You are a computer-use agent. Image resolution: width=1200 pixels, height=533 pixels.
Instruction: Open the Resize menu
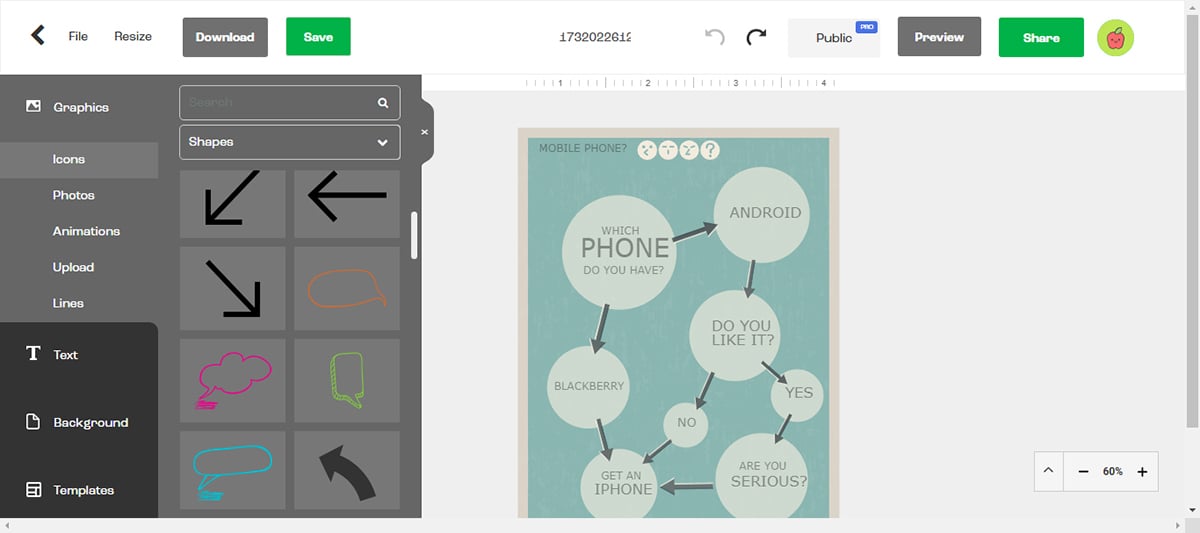point(133,37)
